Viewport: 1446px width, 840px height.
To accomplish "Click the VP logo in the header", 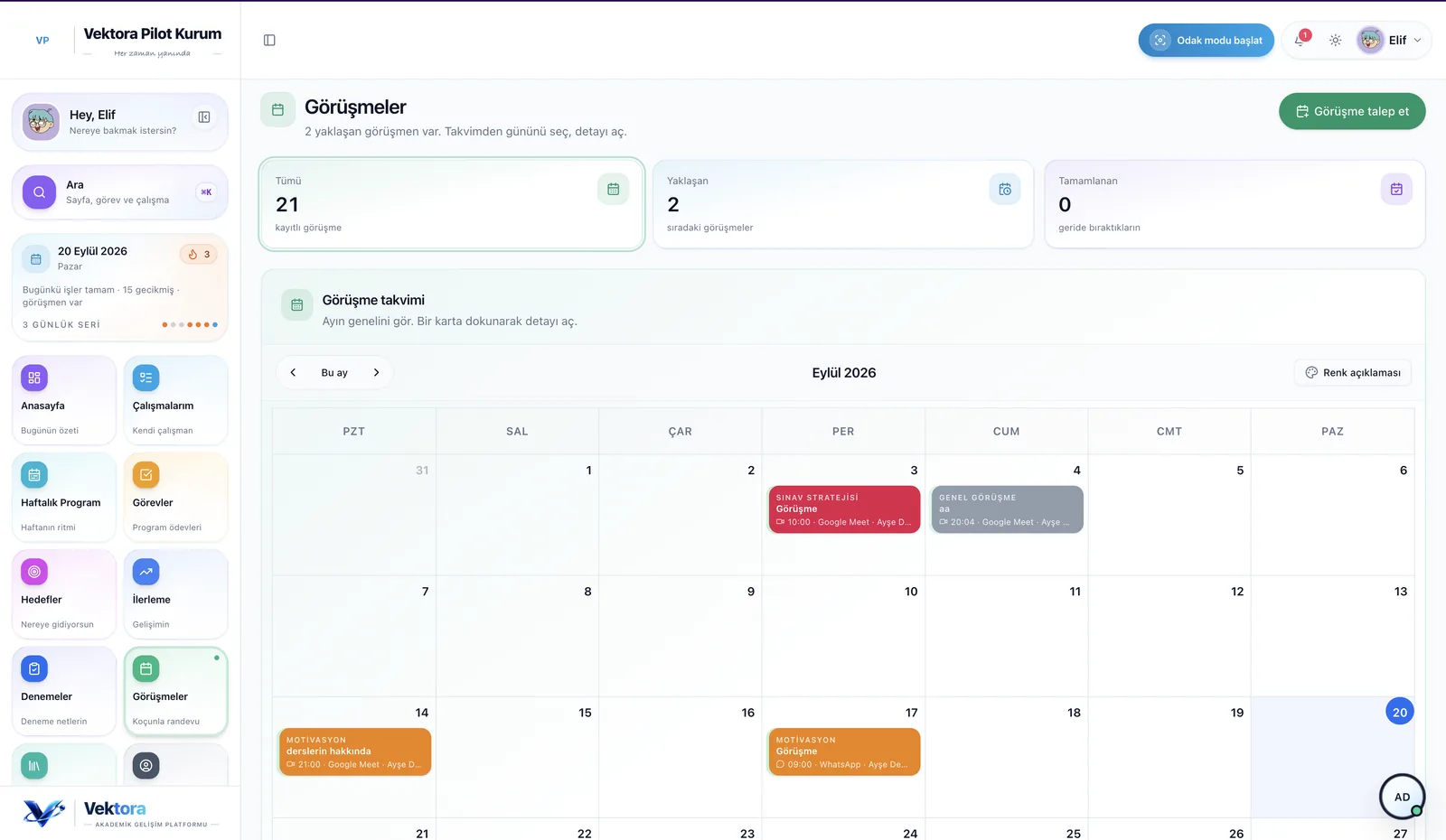I will [x=42, y=40].
